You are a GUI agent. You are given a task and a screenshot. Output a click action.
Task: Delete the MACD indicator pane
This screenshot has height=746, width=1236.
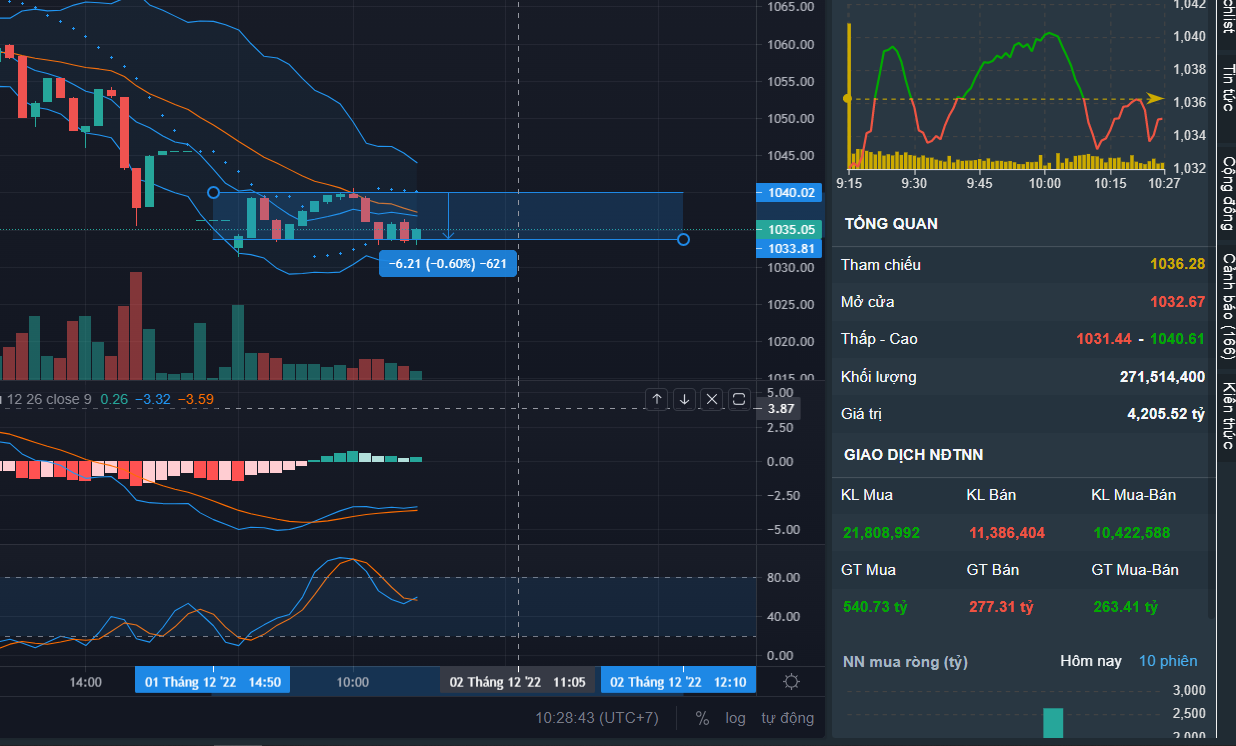(712, 399)
